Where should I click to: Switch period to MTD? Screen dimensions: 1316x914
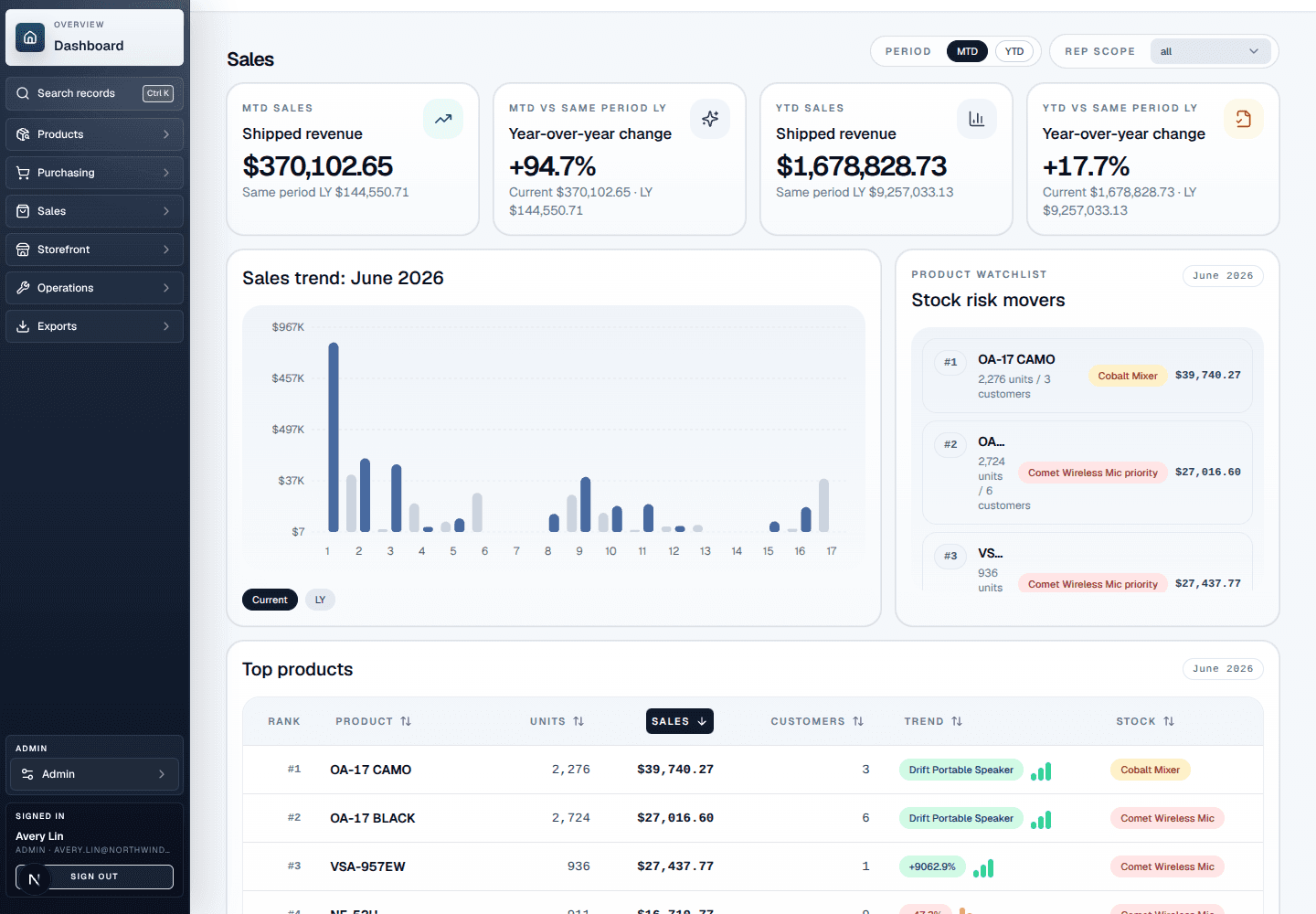968,51
